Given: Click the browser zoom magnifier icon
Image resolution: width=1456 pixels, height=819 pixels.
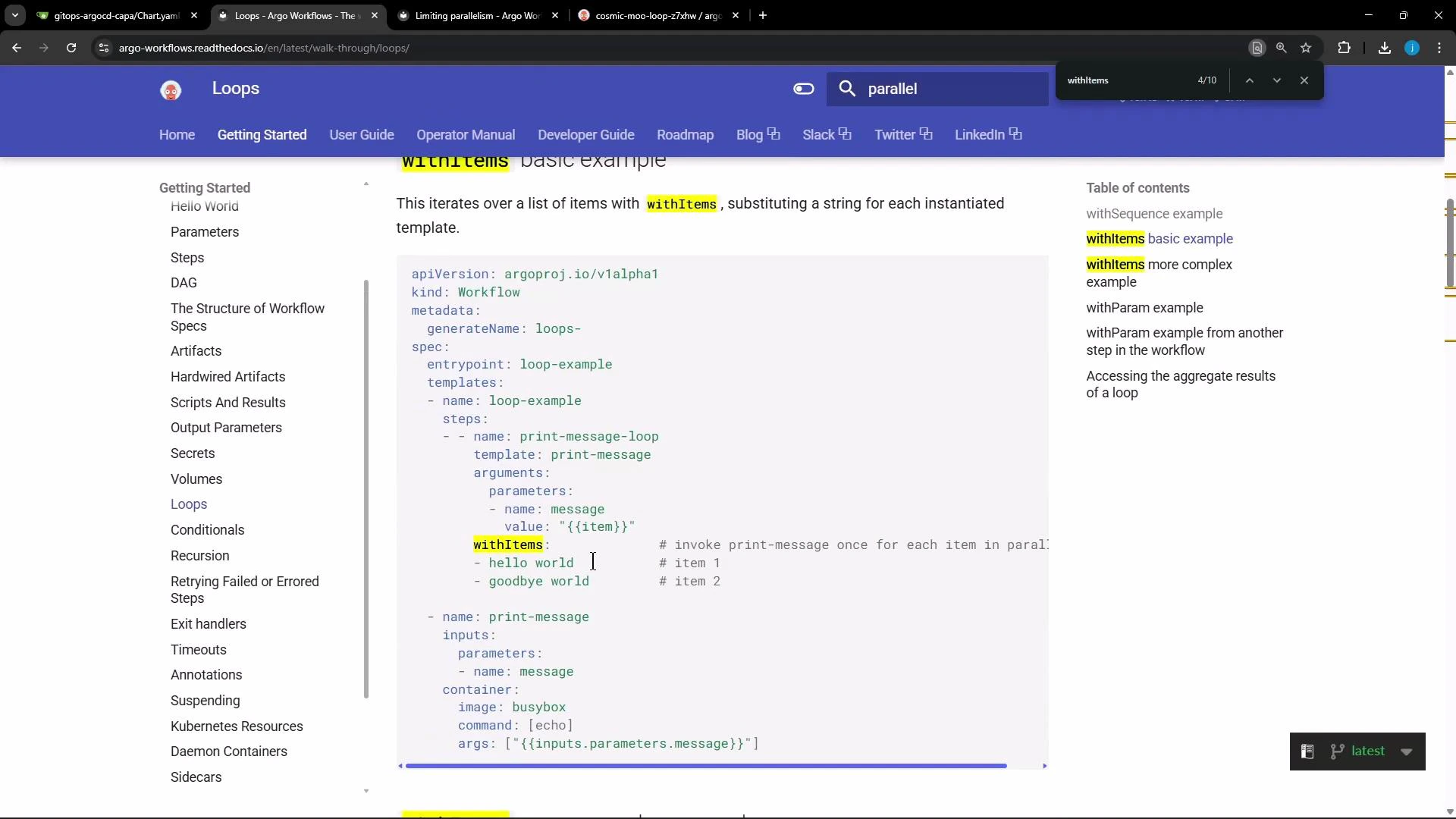Looking at the screenshot, I should (x=1282, y=48).
